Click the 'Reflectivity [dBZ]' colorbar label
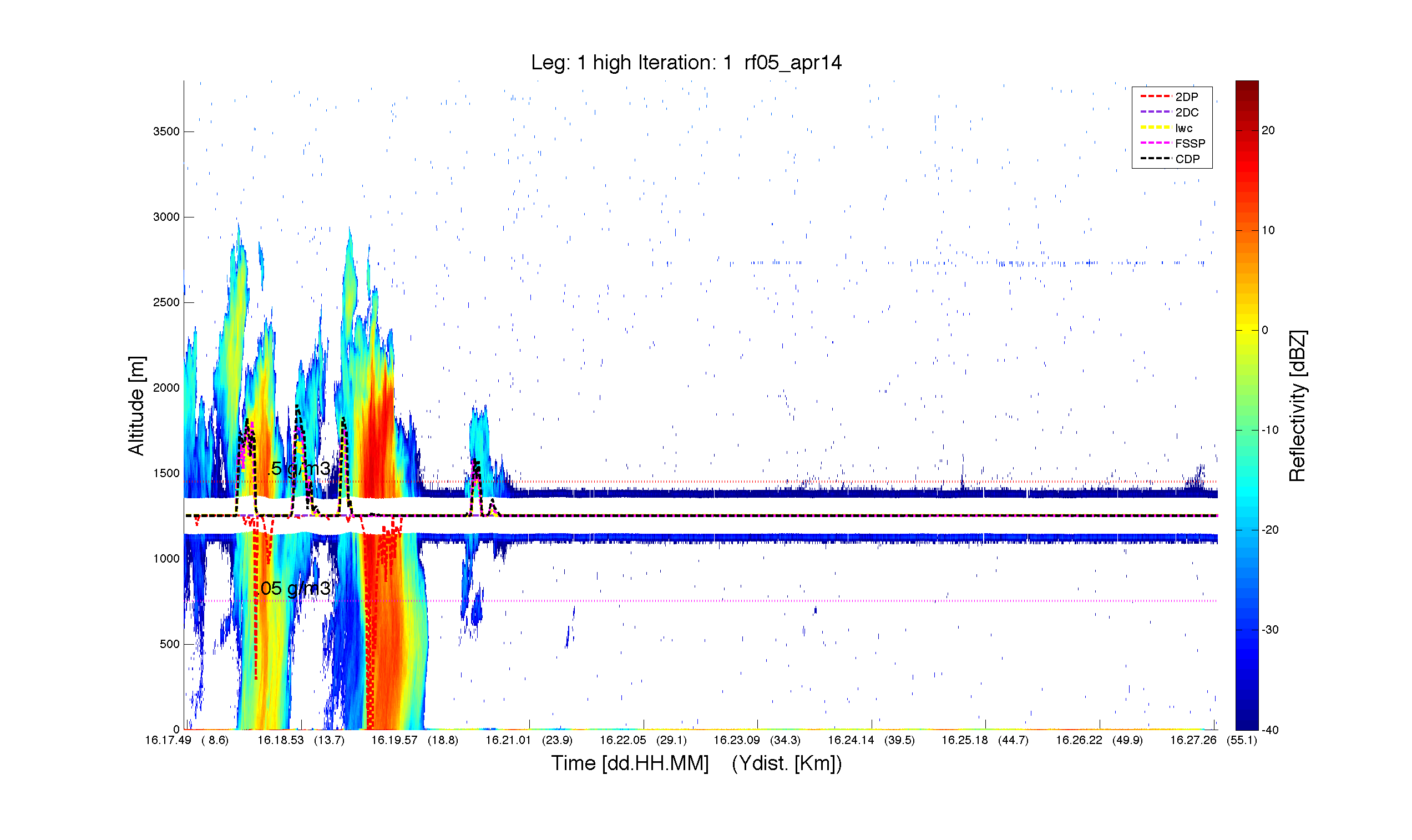The height and width of the screenshot is (840, 1412). tap(1297, 405)
